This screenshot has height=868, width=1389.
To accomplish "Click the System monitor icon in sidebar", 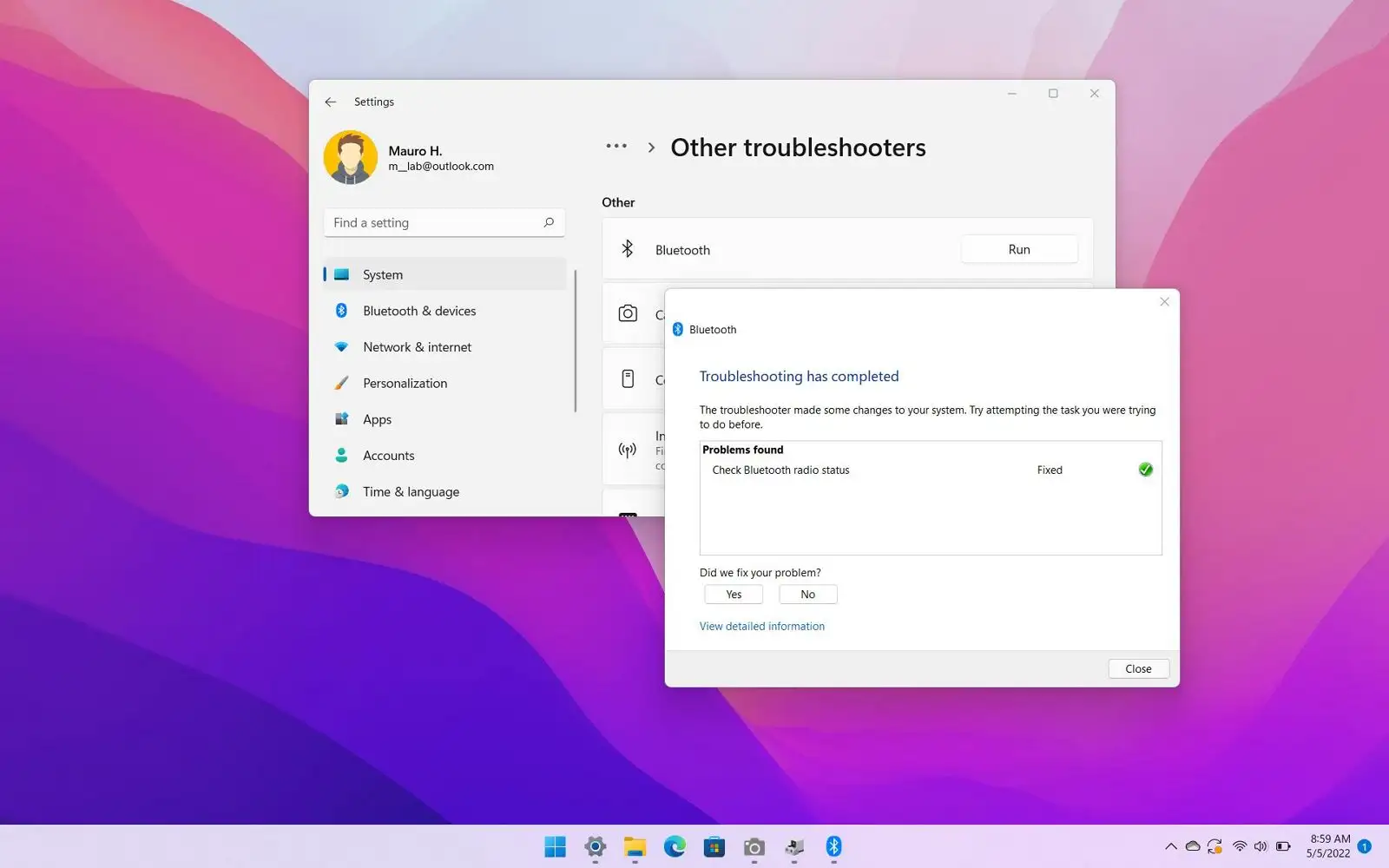I will pos(341,274).
